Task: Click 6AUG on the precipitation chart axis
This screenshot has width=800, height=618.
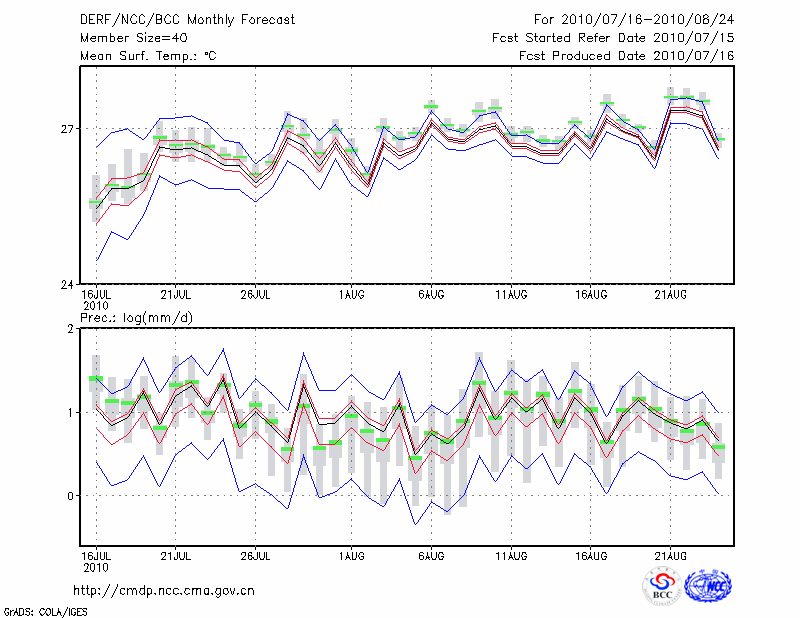Action: [431, 554]
